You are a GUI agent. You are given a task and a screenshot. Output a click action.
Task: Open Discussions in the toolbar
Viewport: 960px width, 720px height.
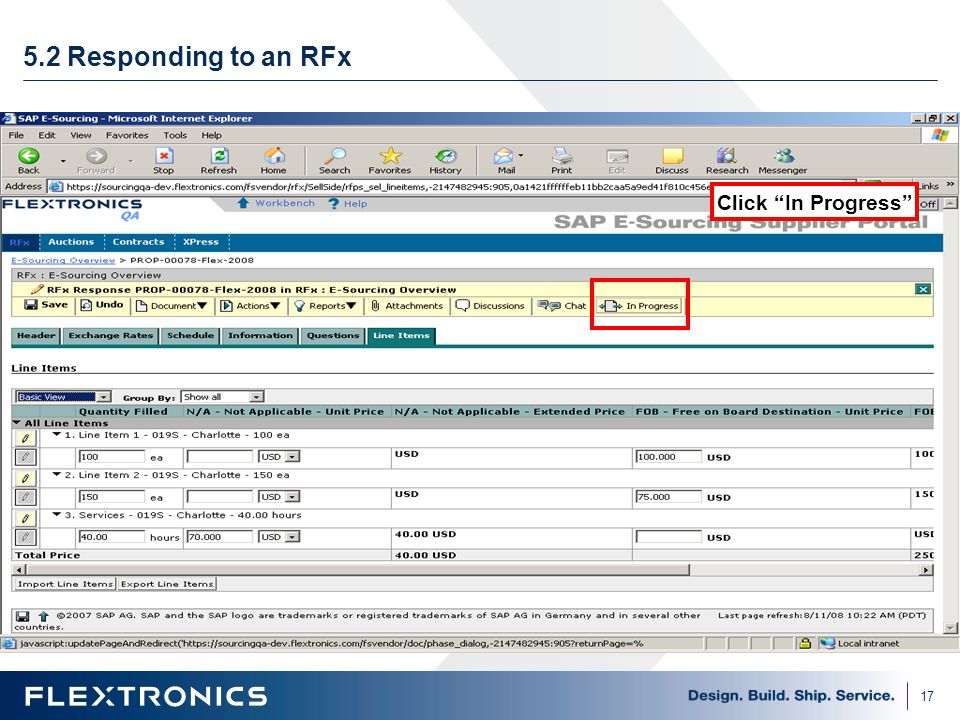[x=490, y=306]
